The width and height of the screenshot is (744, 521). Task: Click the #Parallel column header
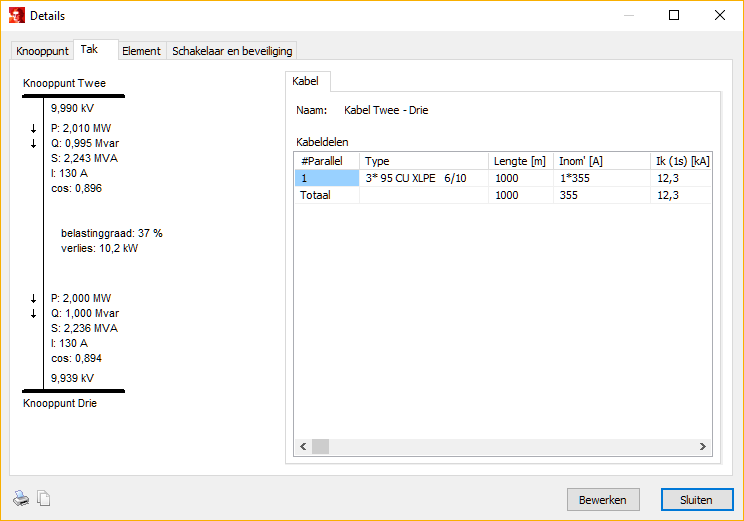tap(327, 161)
